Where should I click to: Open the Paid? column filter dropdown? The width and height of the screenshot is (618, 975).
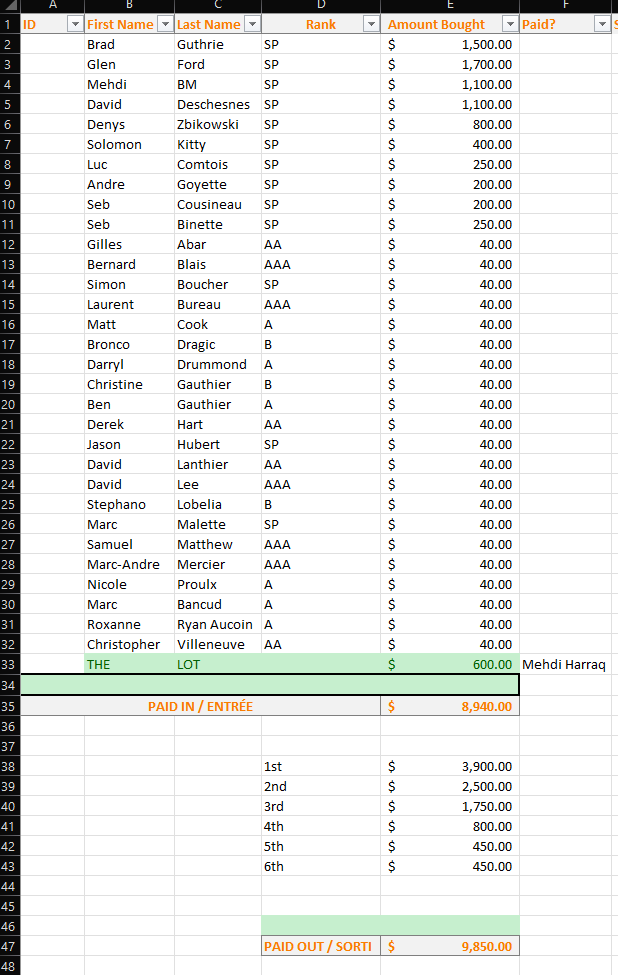601,24
